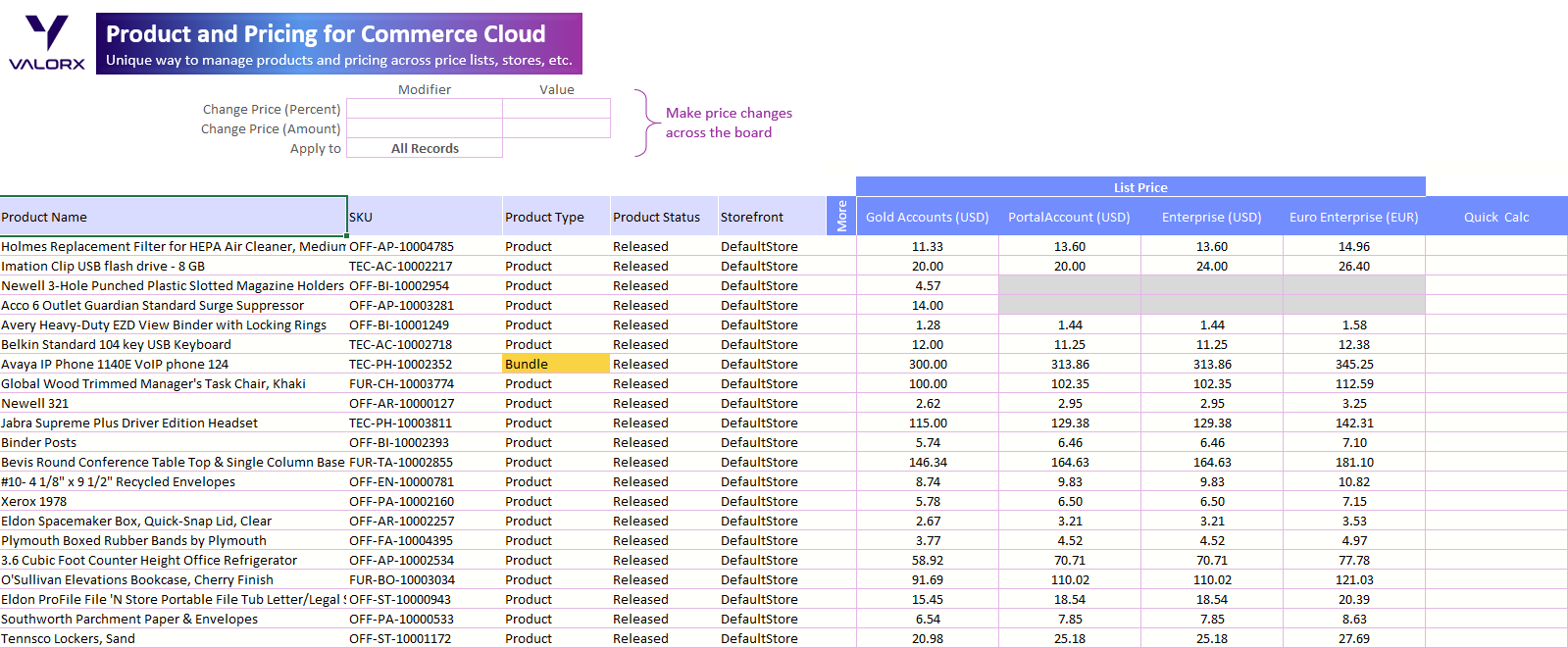The width and height of the screenshot is (1568, 648).
Task: Open the Apply to All Records dropdown
Action: [x=425, y=148]
